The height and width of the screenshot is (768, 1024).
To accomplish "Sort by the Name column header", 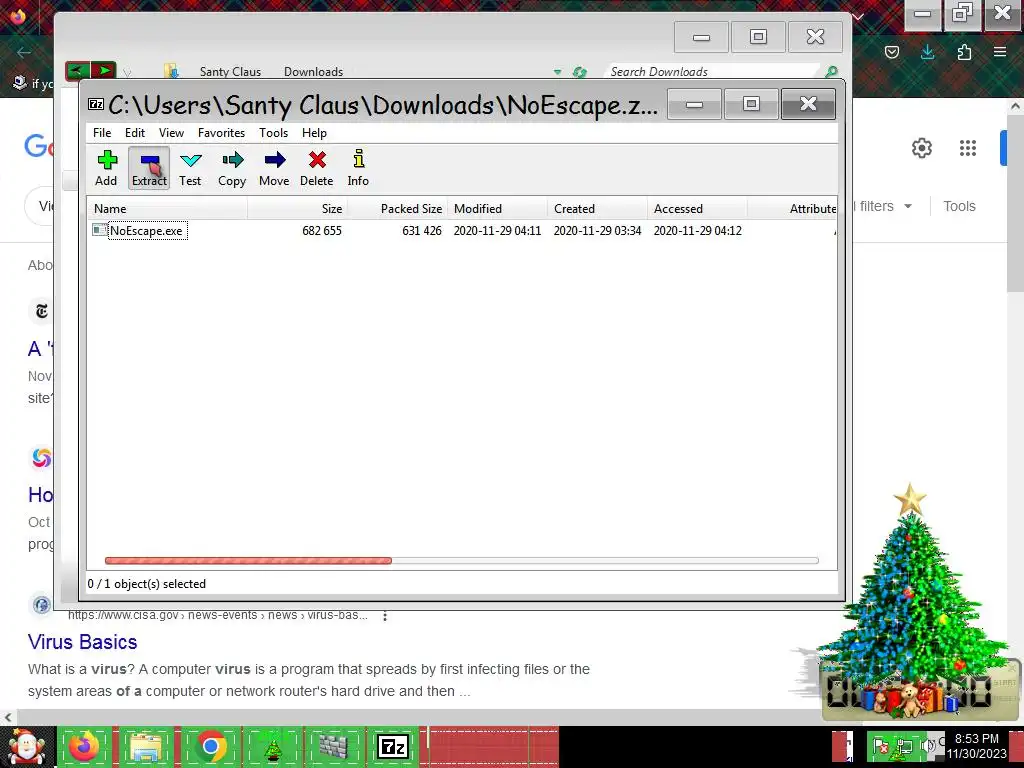I will click(168, 209).
